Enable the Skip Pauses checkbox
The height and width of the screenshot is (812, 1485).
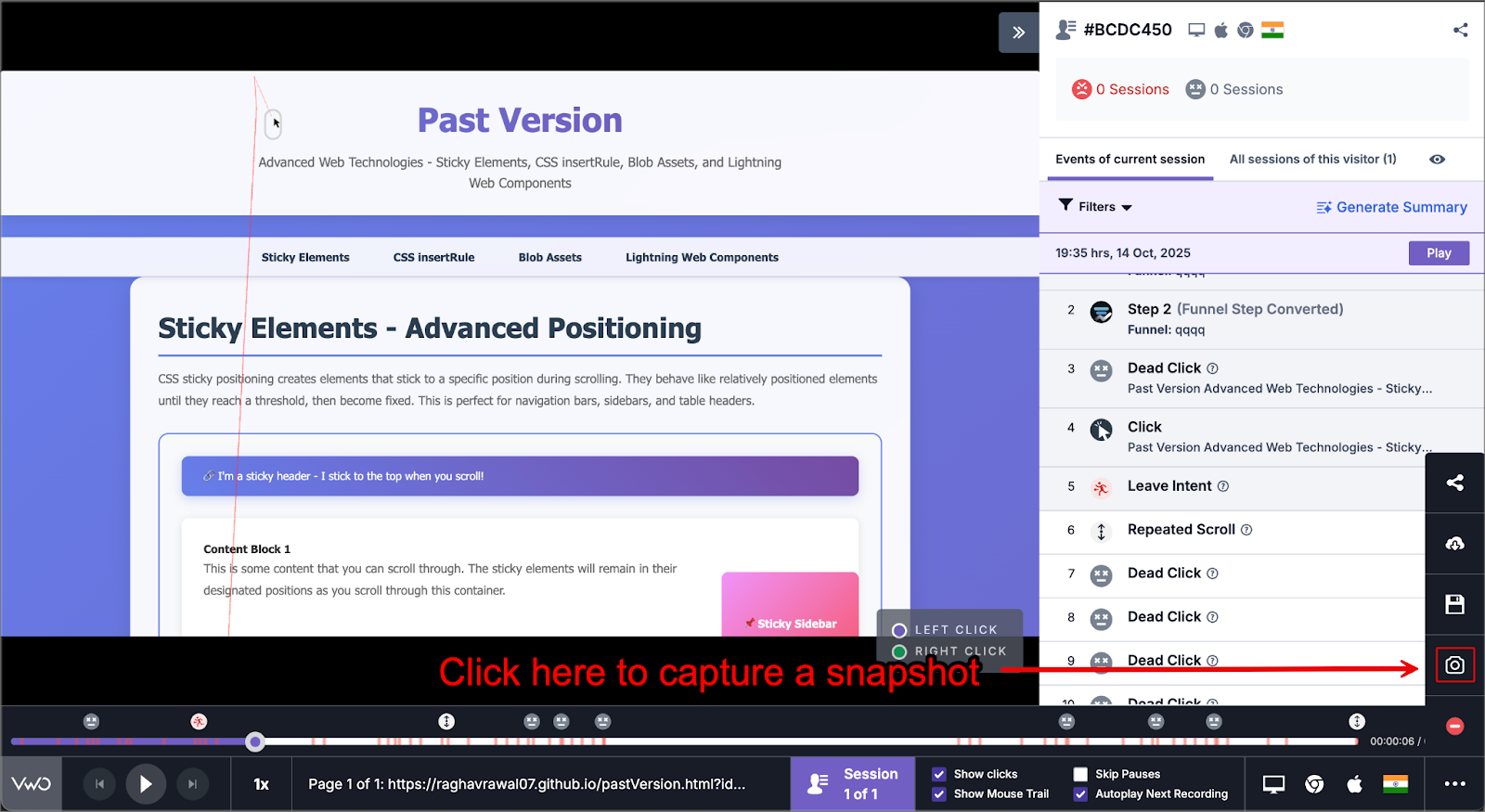pos(1080,774)
